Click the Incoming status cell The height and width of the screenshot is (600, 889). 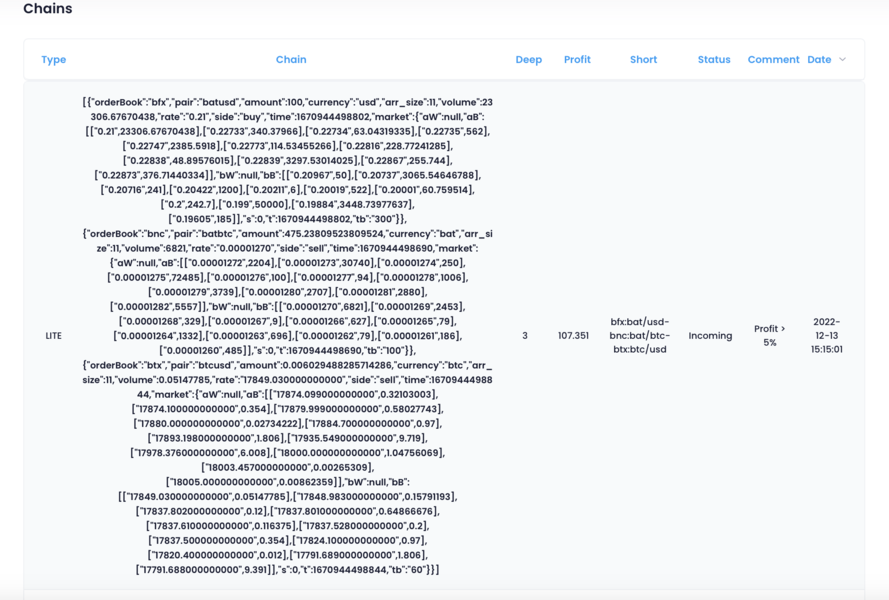(x=710, y=336)
